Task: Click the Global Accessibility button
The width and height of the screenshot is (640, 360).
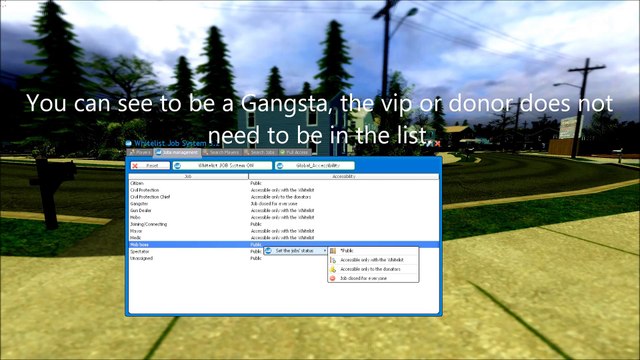Action: pyautogui.click(x=314, y=166)
